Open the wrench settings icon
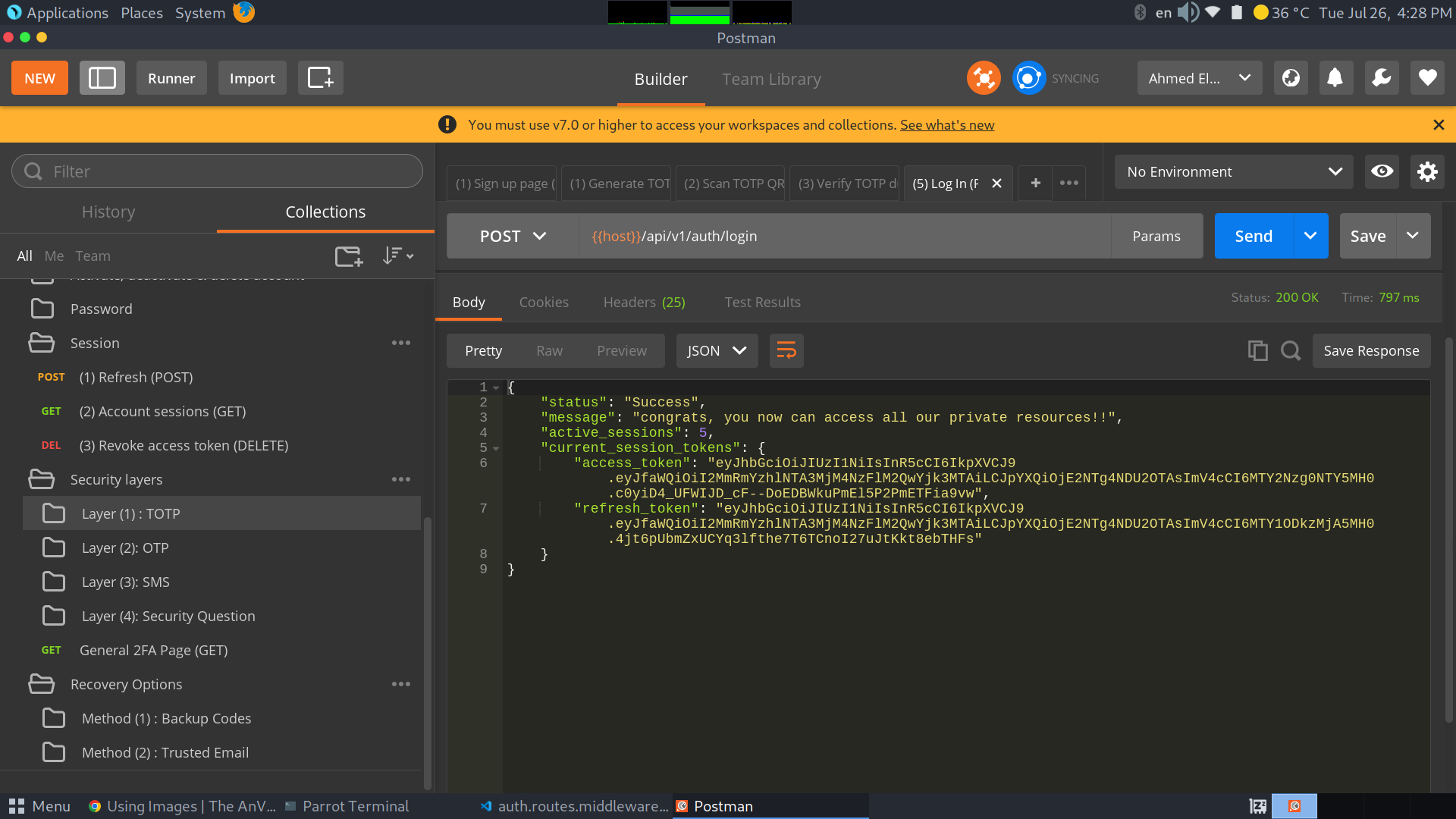Image resolution: width=1456 pixels, height=819 pixels. click(x=1381, y=78)
